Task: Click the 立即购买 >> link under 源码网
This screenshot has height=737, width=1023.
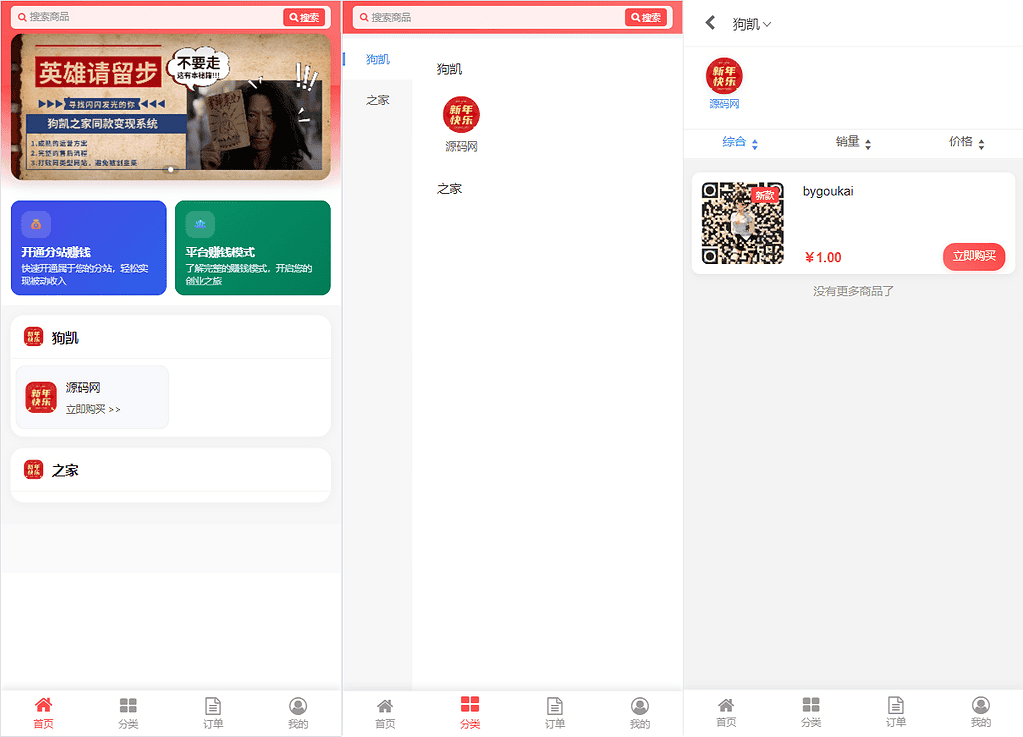Action: pyautogui.click(x=93, y=409)
